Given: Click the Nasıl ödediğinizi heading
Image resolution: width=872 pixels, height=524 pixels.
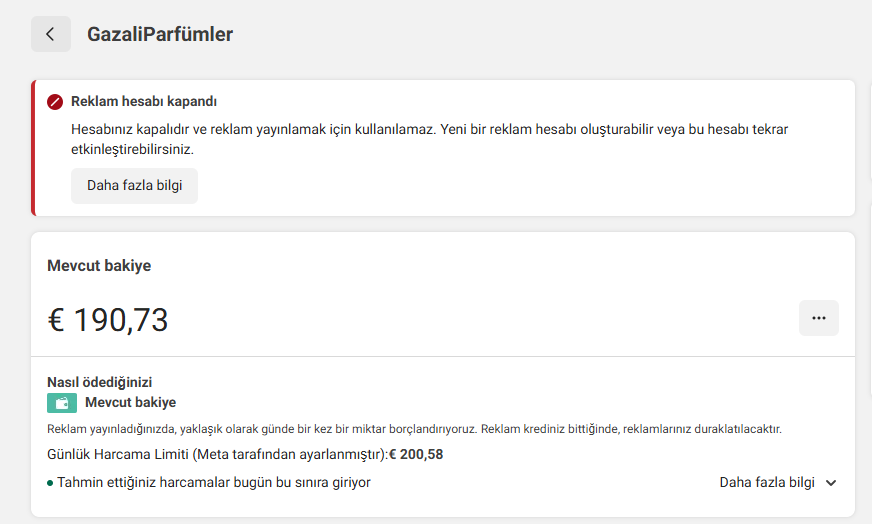Looking at the screenshot, I should click(100, 382).
